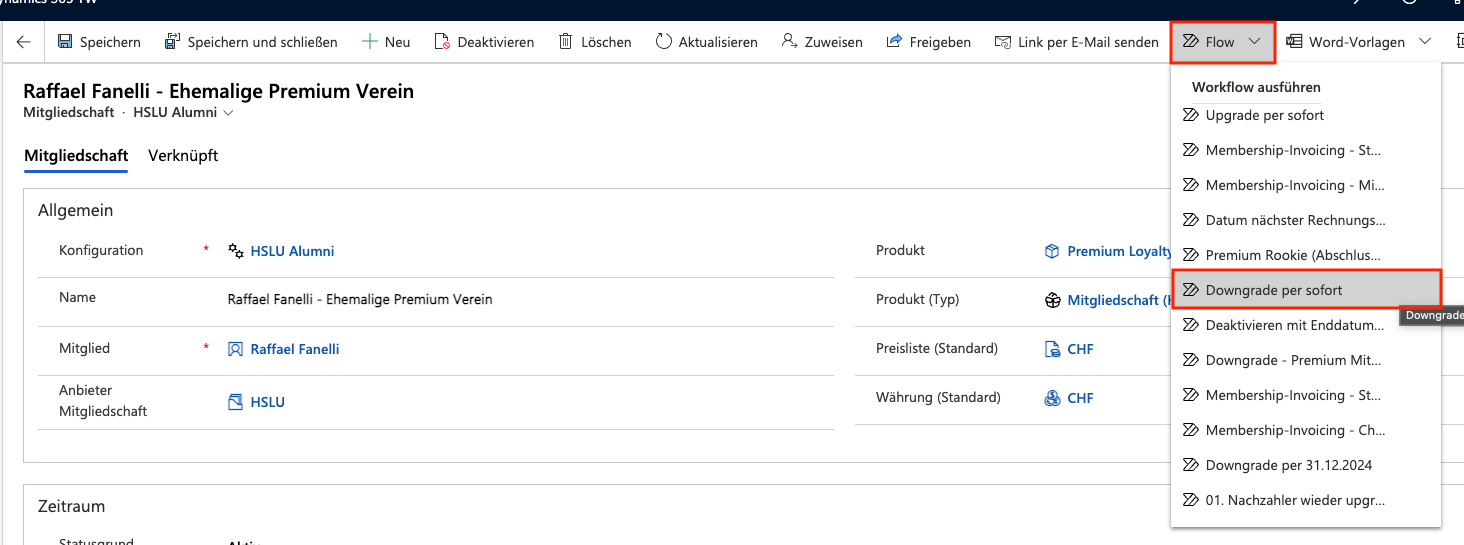This screenshot has width=1464, height=545.
Task: Open the HSLU Anbieter link
Action: tap(267, 402)
